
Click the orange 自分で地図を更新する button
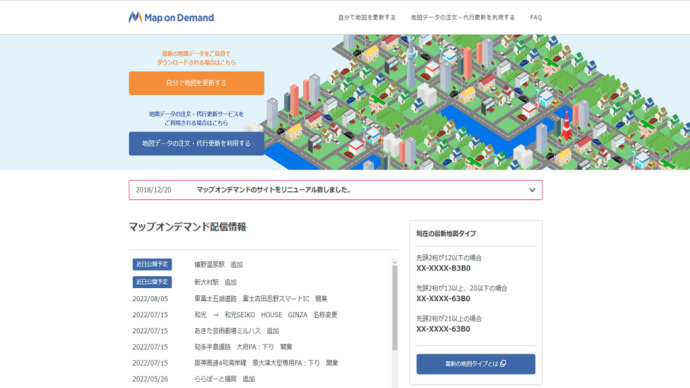[196, 83]
